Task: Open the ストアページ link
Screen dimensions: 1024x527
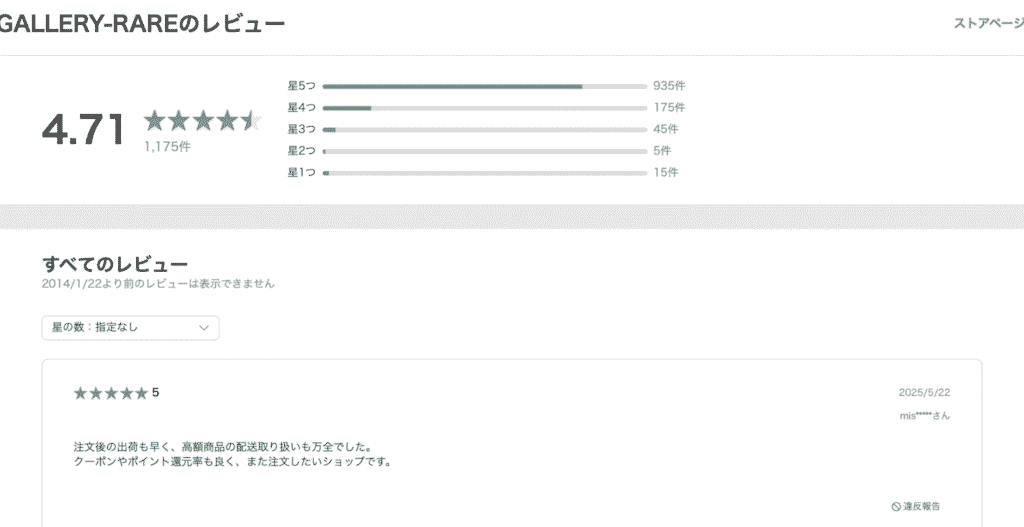Action: click(989, 24)
